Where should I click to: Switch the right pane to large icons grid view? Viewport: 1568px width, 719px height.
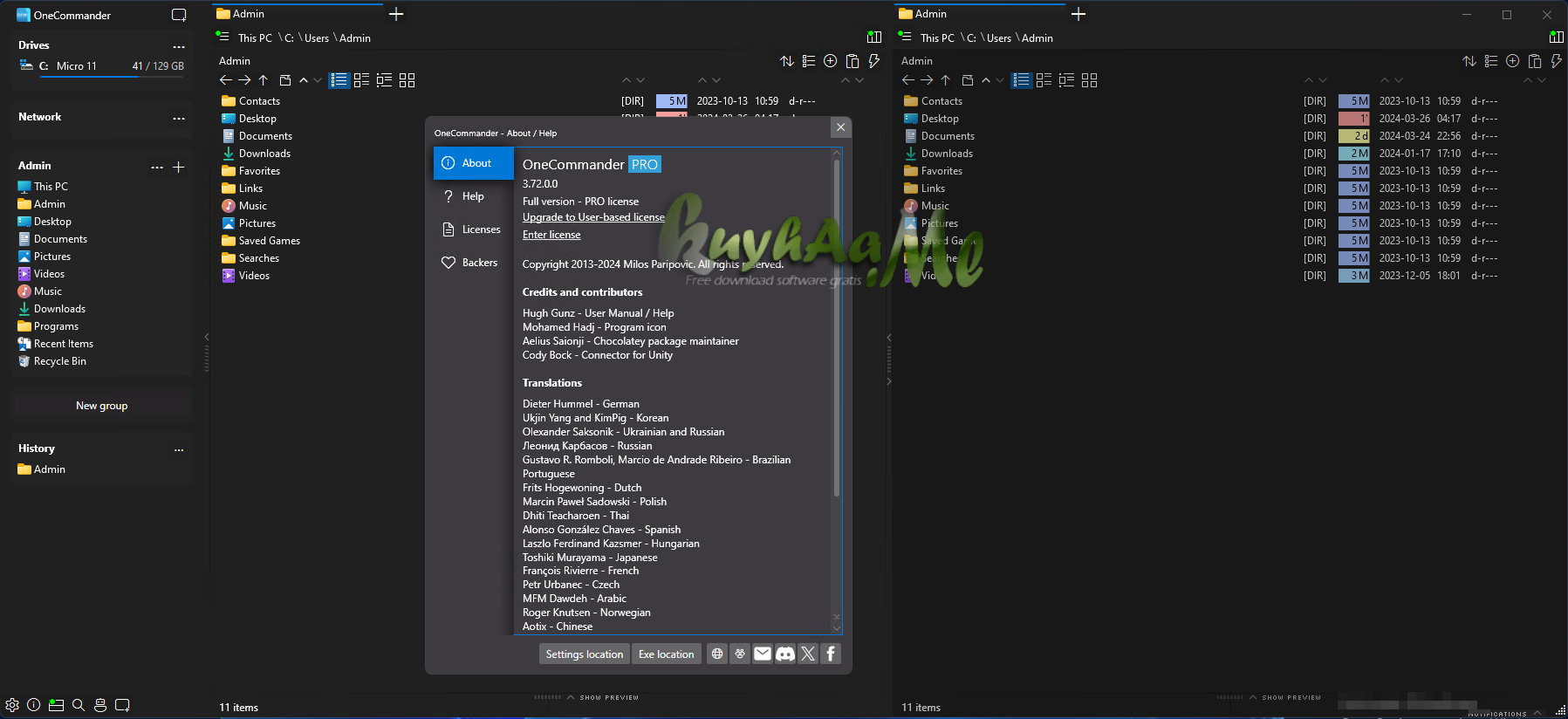[1089, 80]
